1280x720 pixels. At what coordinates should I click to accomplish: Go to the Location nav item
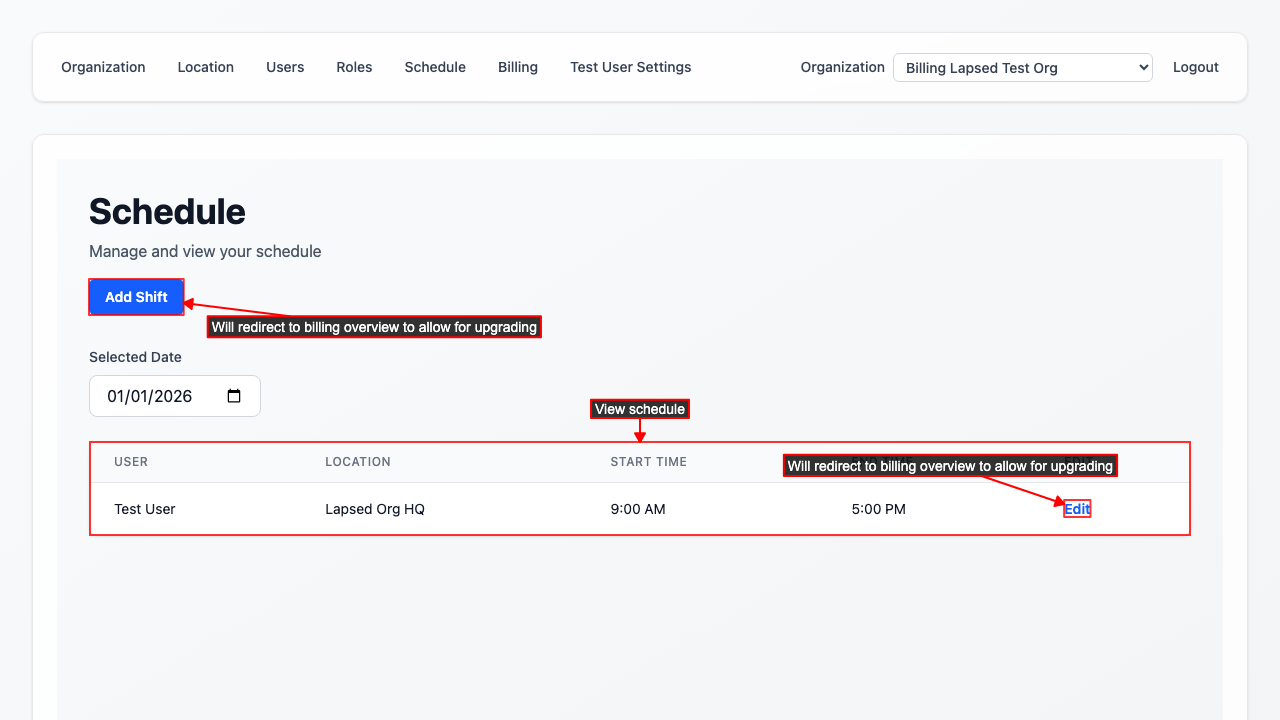point(205,67)
